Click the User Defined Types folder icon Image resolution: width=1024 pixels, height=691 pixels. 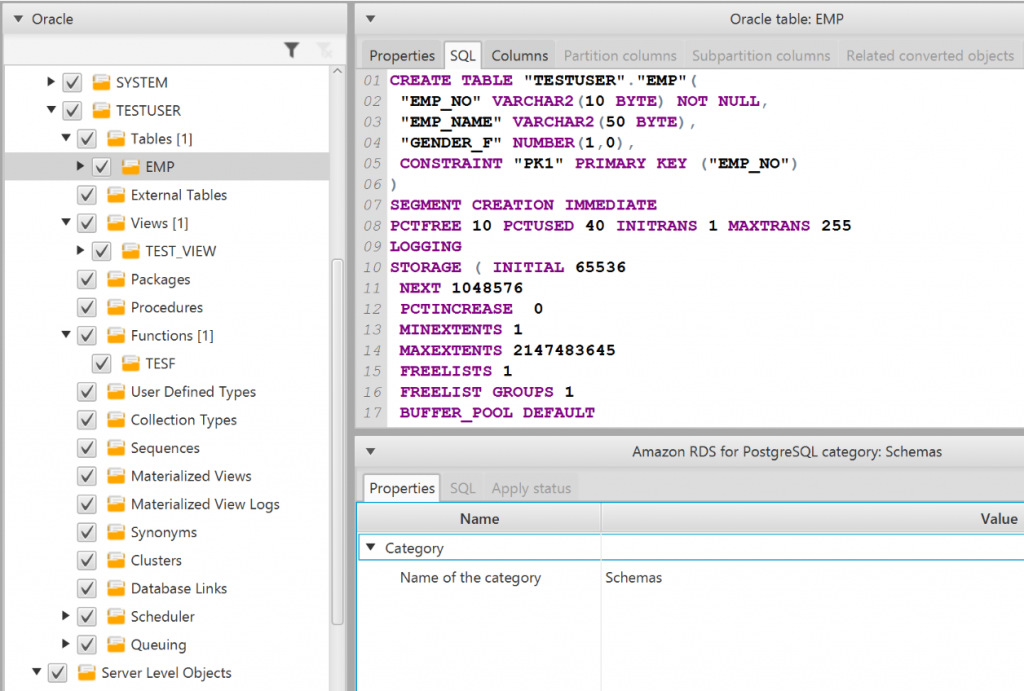(x=116, y=391)
